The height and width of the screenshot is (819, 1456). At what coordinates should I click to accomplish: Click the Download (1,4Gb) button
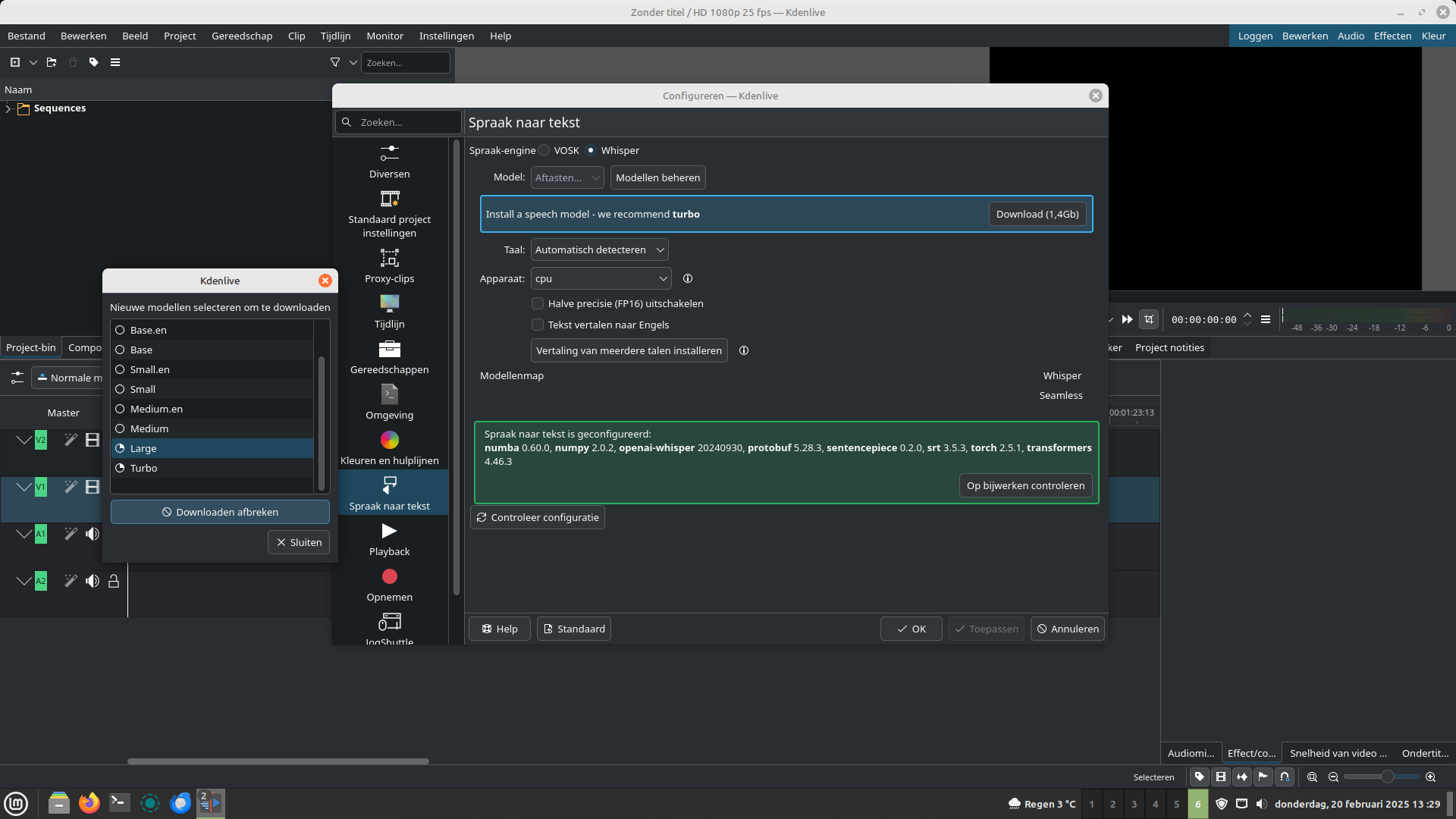pos(1037,214)
